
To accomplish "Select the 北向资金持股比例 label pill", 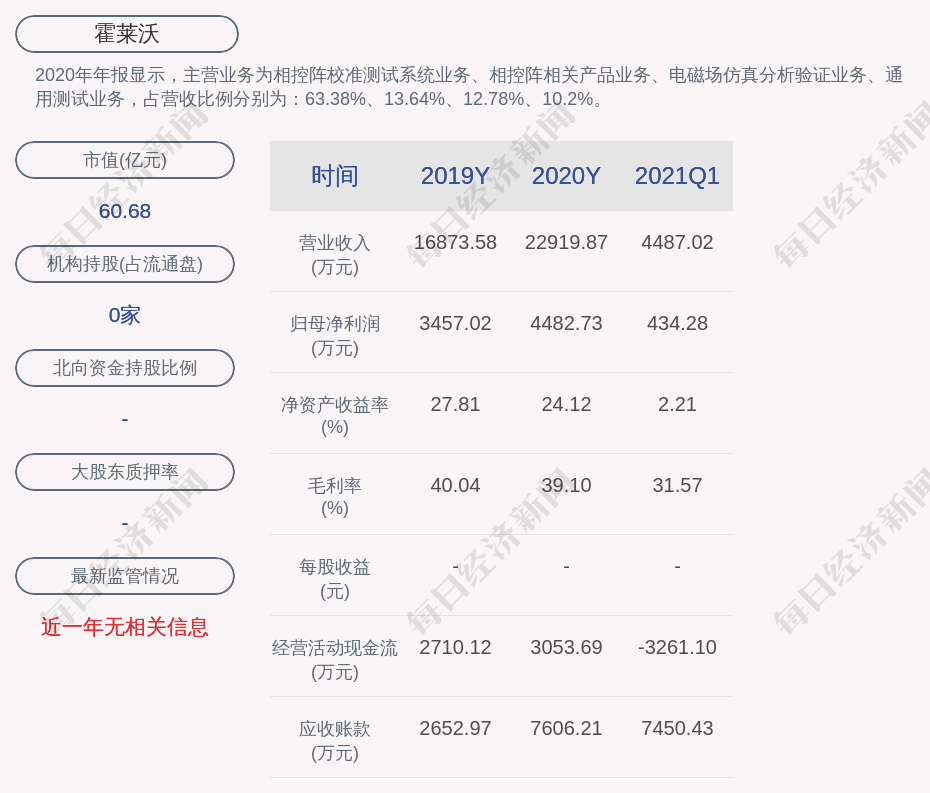I will click(125, 368).
